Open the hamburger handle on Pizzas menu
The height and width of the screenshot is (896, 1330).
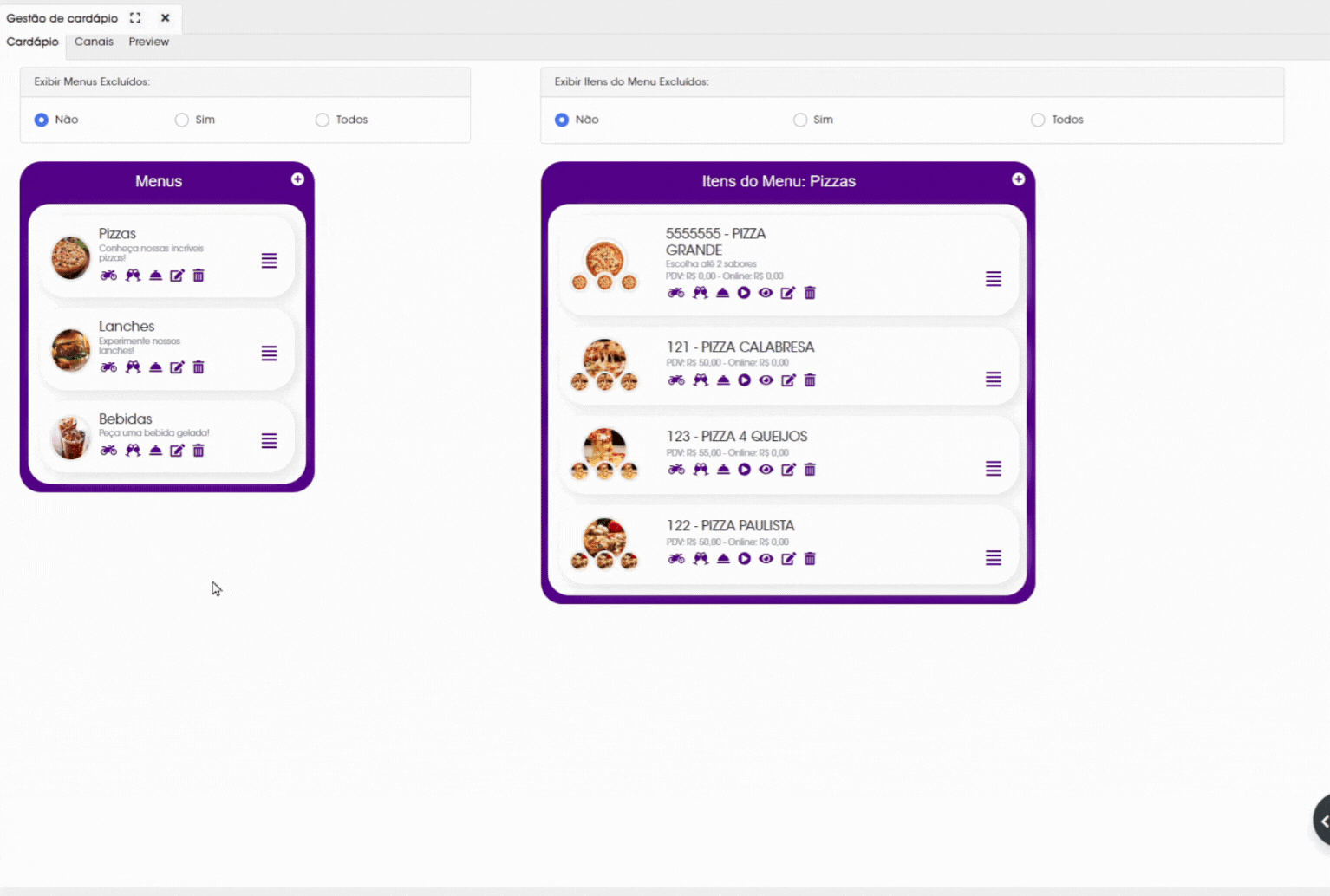point(270,261)
